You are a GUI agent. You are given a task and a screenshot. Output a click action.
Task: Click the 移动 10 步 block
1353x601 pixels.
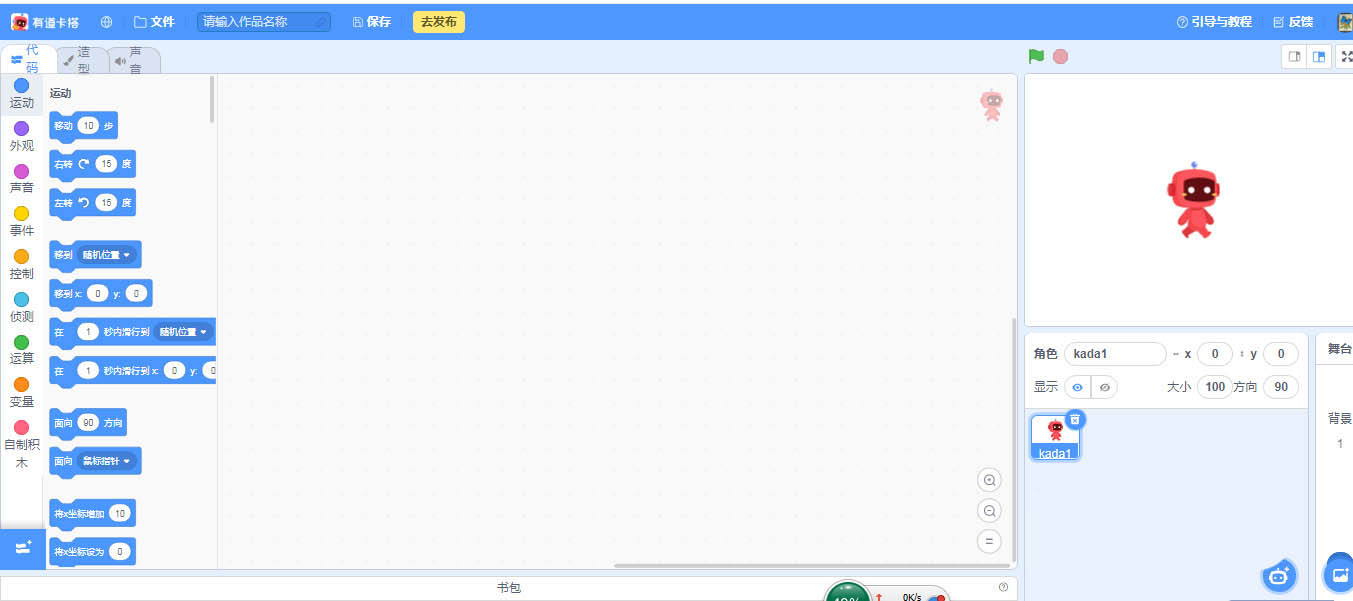(83, 126)
